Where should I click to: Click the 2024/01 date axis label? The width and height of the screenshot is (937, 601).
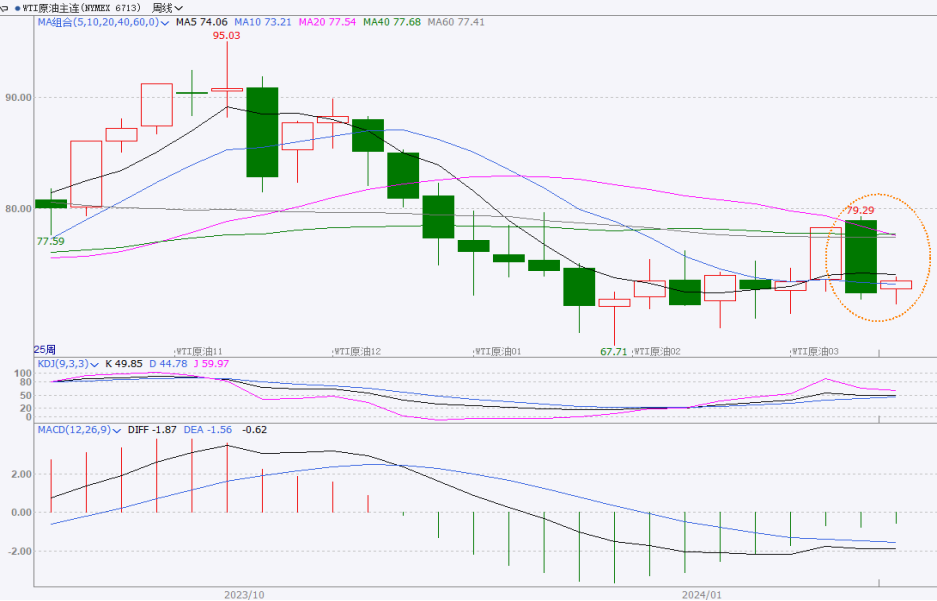tap(701, 593)
